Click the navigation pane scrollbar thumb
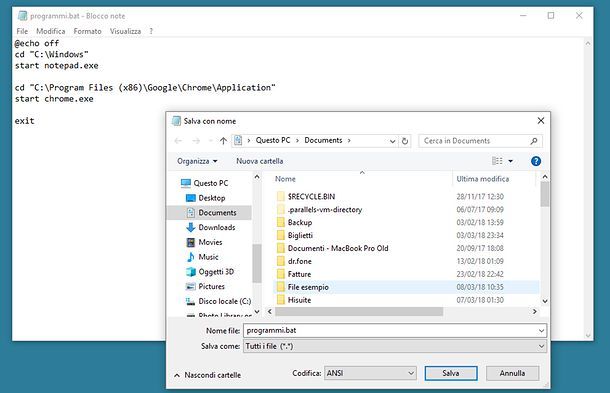The width and height of the screenshot is (610, 393). [x=256, y=263]
